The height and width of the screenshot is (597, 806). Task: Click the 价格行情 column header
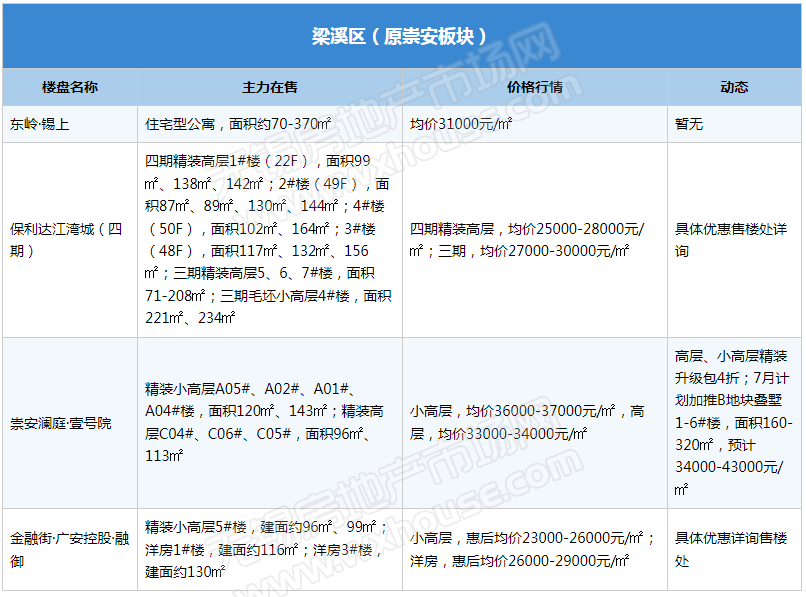click(x=534, y=87)
